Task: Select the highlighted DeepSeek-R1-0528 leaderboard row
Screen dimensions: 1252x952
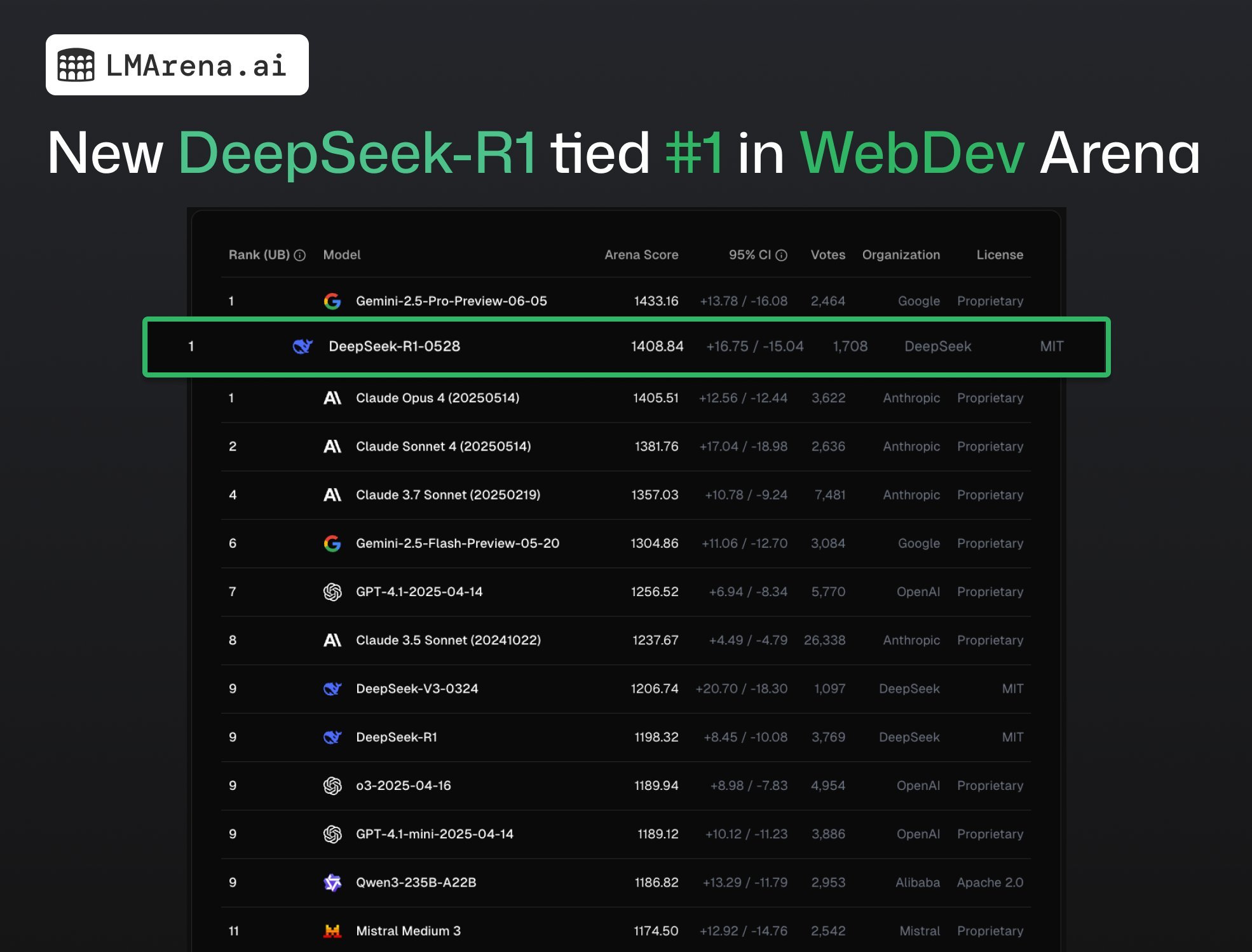Action: [x=626, y=346]
